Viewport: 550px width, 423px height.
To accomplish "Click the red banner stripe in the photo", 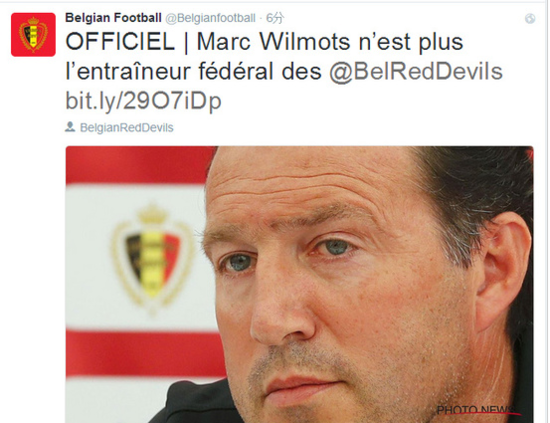I will 146,353.
